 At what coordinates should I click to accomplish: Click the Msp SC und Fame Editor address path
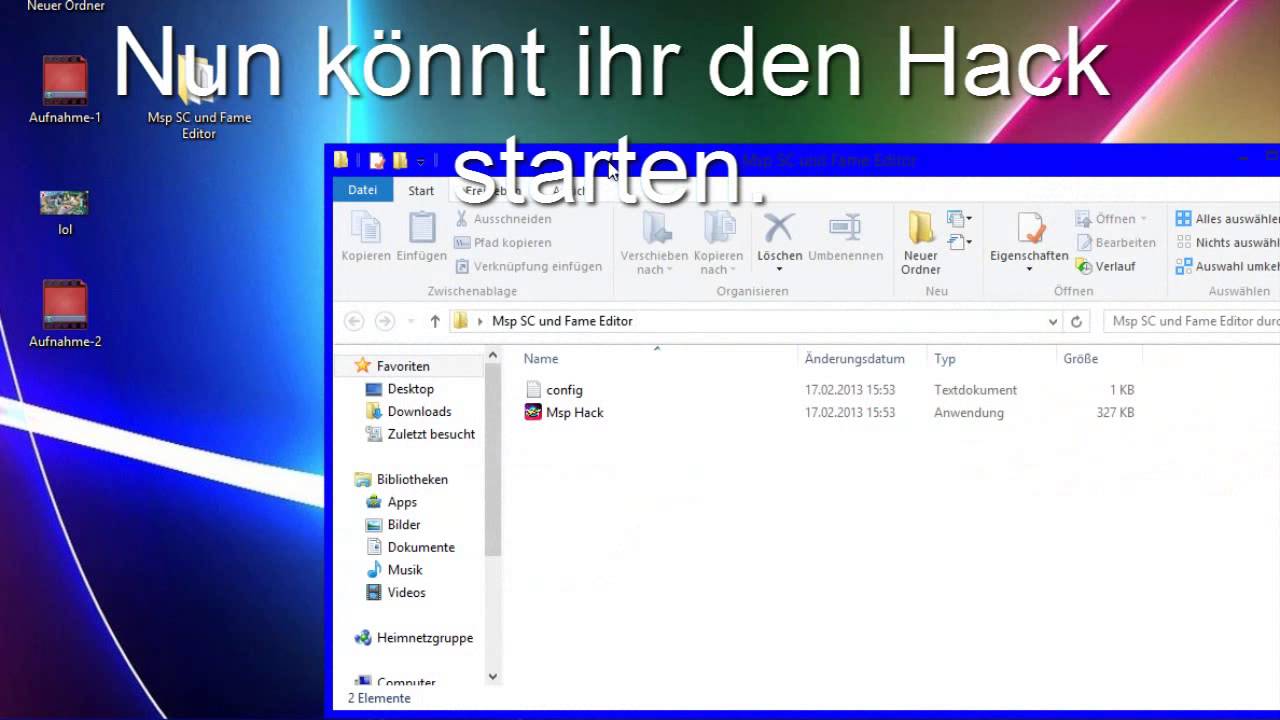pyautogui.click(x=562, y=321)
